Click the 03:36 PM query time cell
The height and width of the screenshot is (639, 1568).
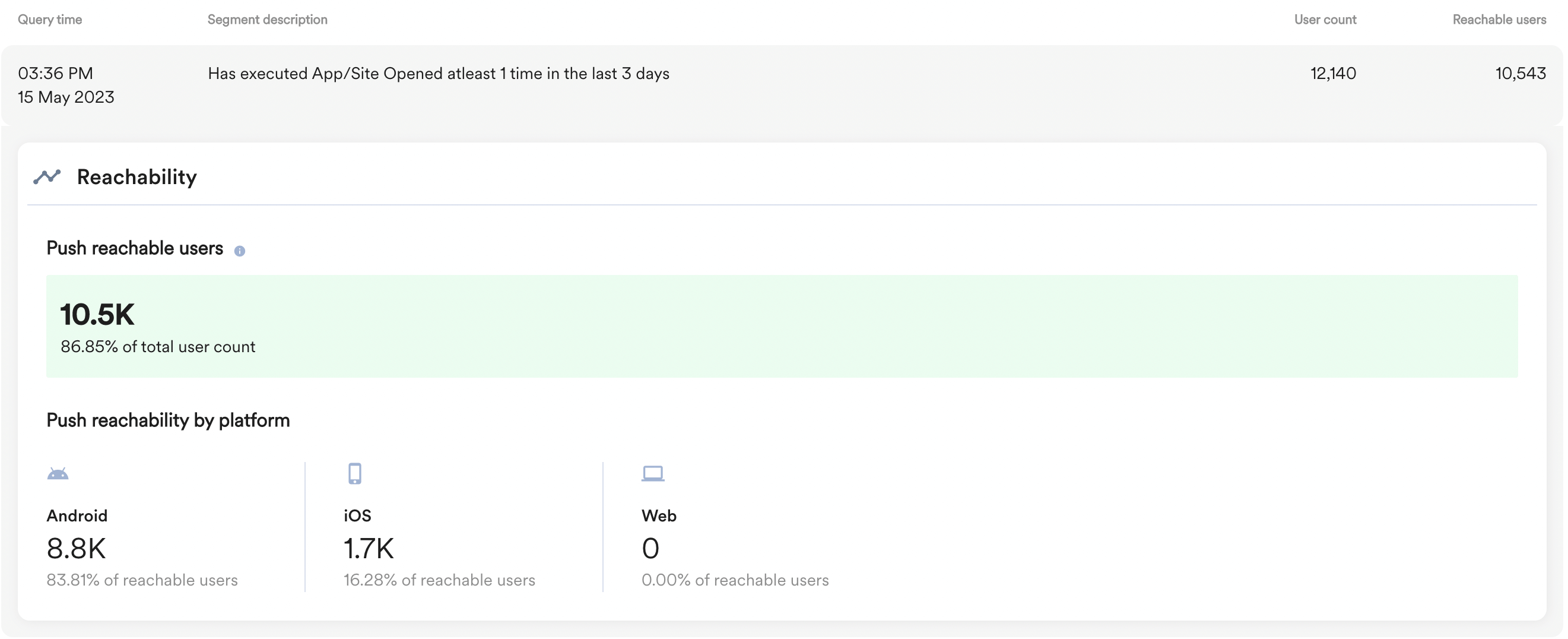[55, 74]
